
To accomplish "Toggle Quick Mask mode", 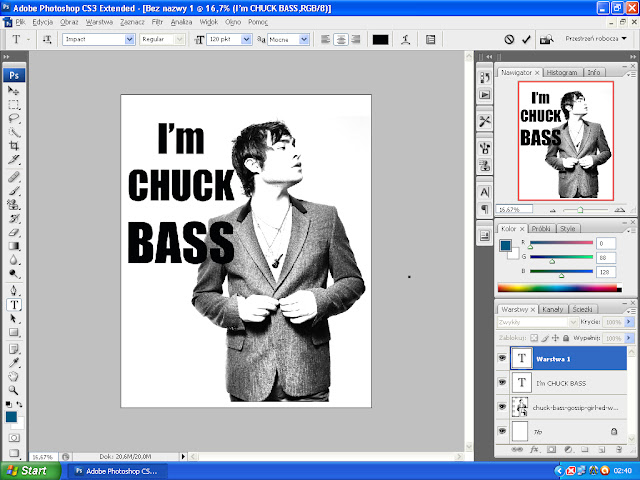I will tap(14, 438).
